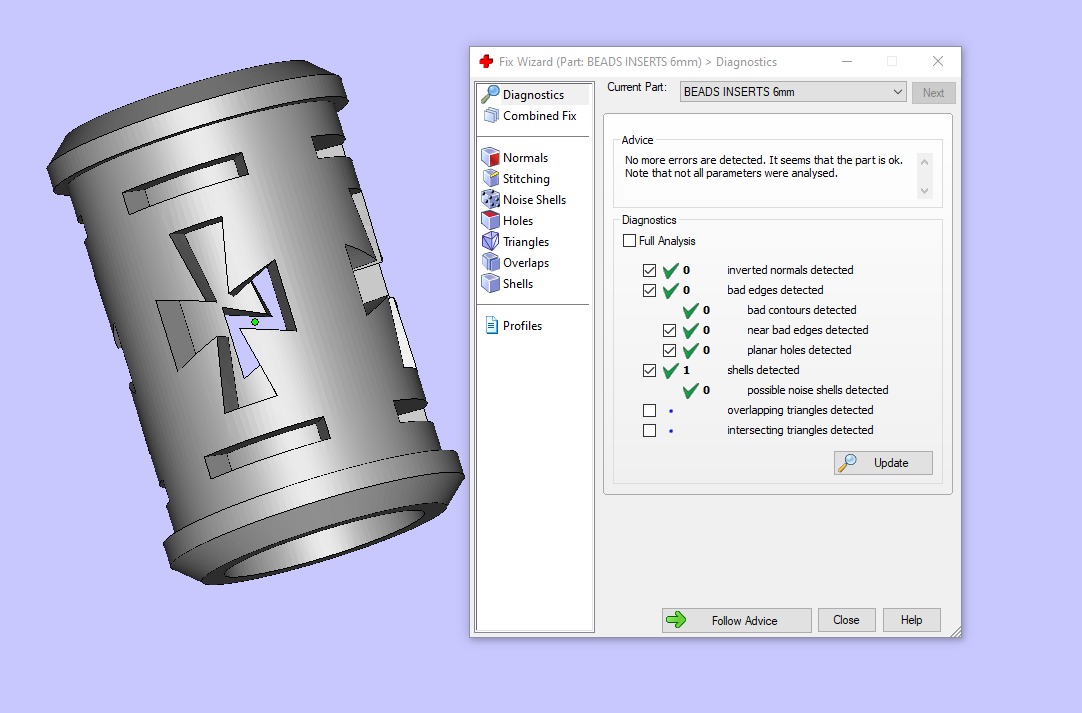Viewport: 1082px width, 713px height.
Task: Open the Diagnostics page label
Action: 533,95
